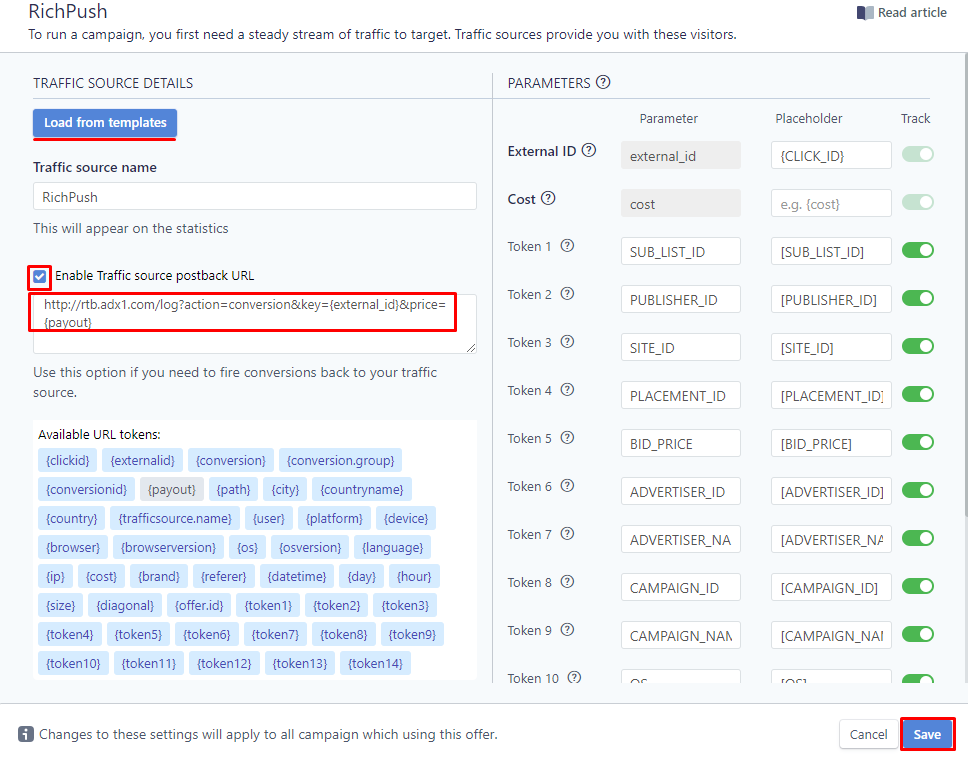The width and height of the screenshot is (968, 761).
Task: Disable tracking for Token 8 CAMPAIGN_ID
Action: pyautogui.click(x=917, y=586)
